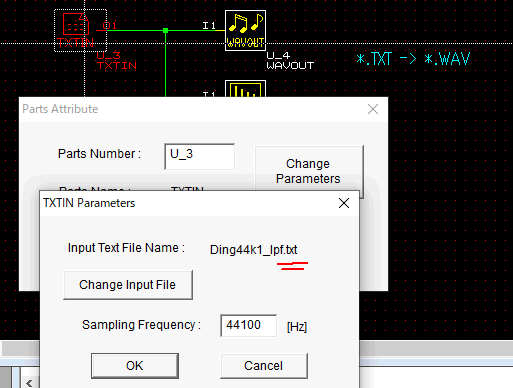Select the yellow WAVOUT music-note block
The height and width of the screenshot is (388, 513).
(245, 30)
